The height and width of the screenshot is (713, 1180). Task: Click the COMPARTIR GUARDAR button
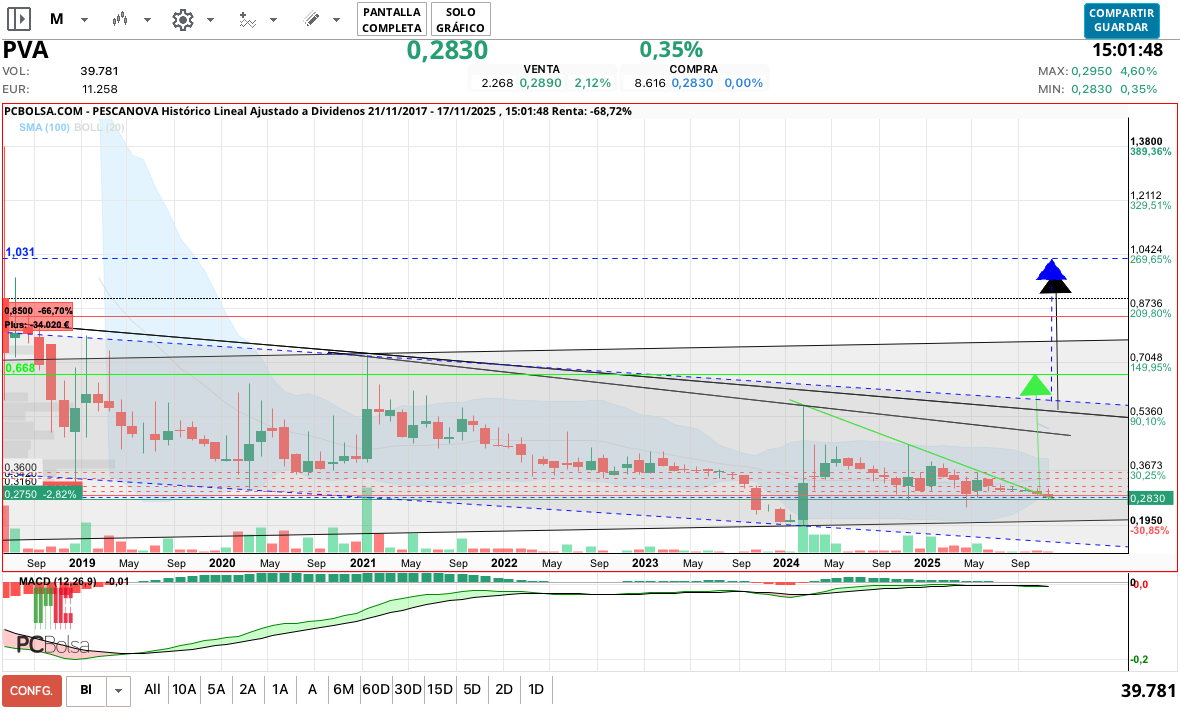point(1121,20)
